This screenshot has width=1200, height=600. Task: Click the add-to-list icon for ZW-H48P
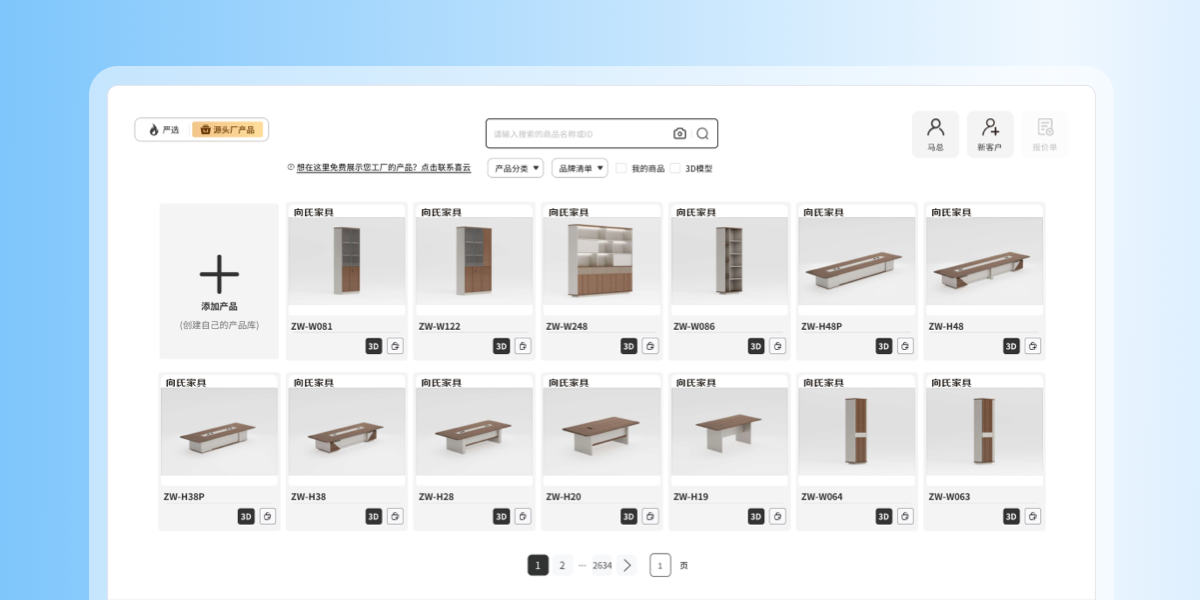pos(905,346)
